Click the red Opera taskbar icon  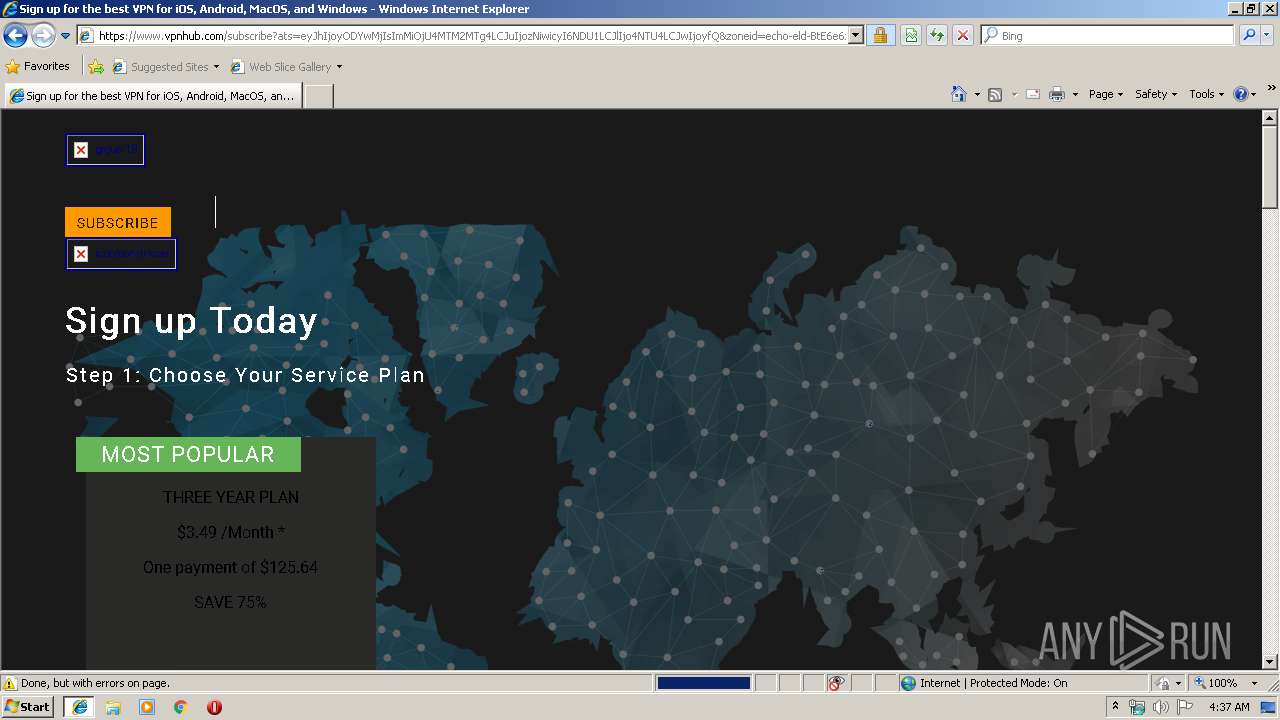point(214,707)
